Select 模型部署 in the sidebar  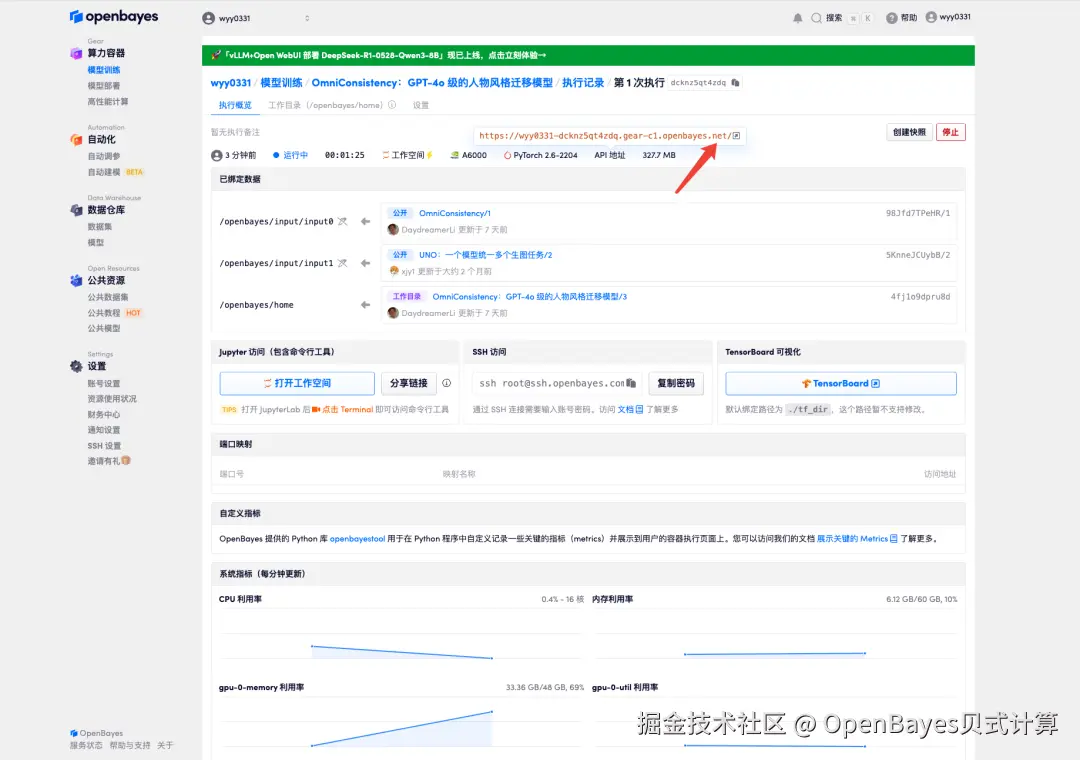point(104,85)
